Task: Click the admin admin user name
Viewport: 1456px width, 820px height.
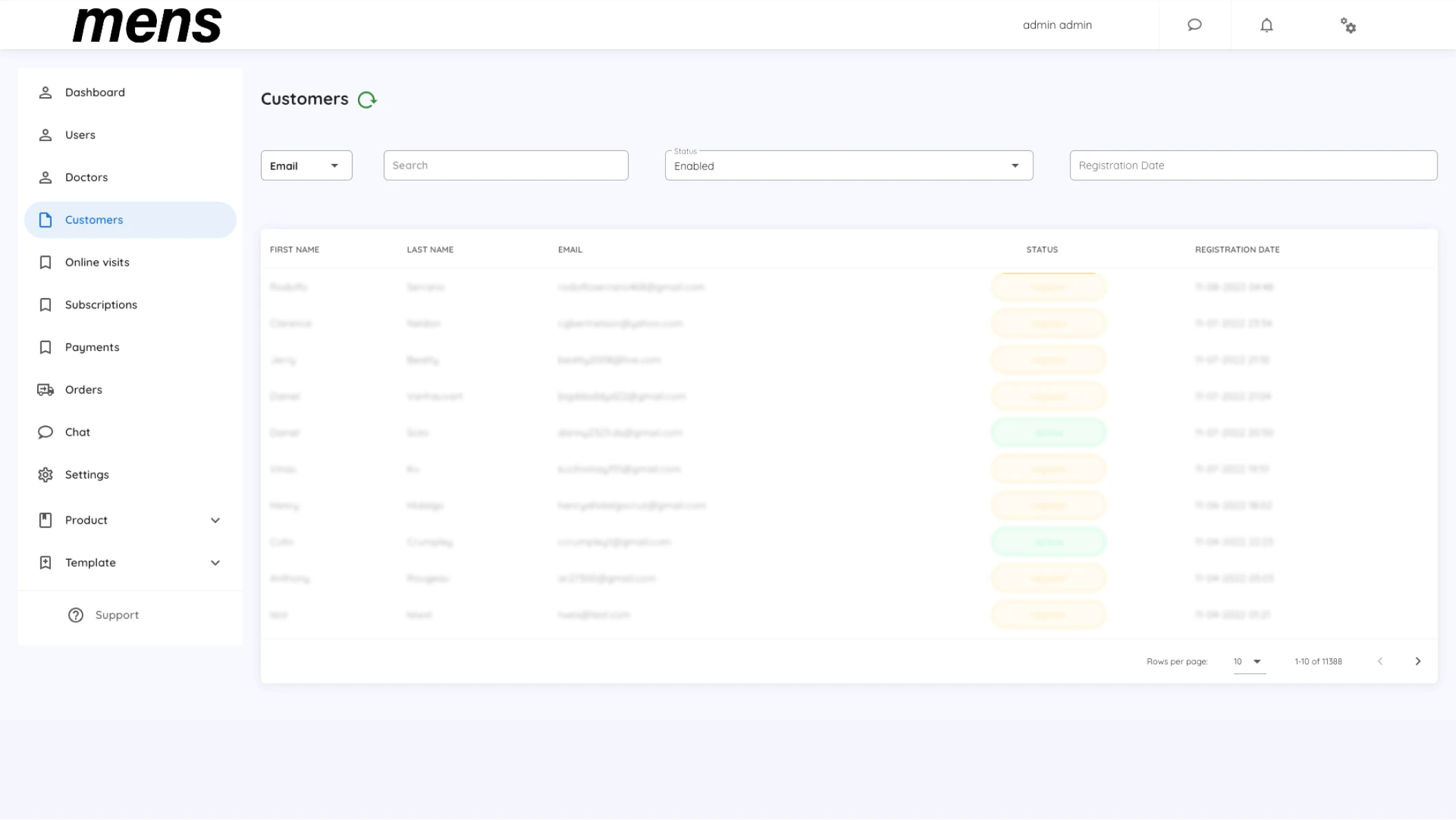Action: [x=1057, y=25]
